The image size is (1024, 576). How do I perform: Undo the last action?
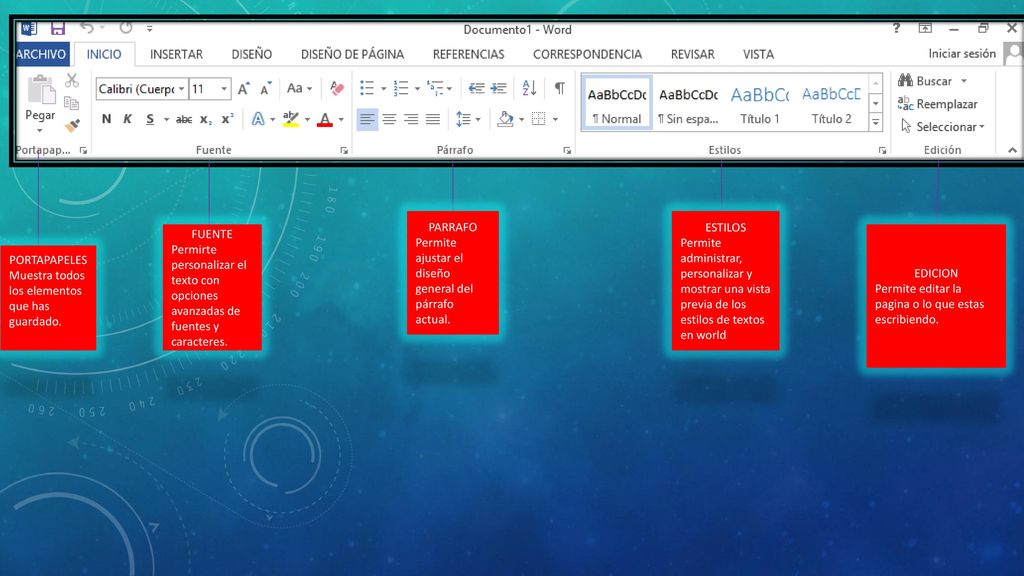pos(87,27)
